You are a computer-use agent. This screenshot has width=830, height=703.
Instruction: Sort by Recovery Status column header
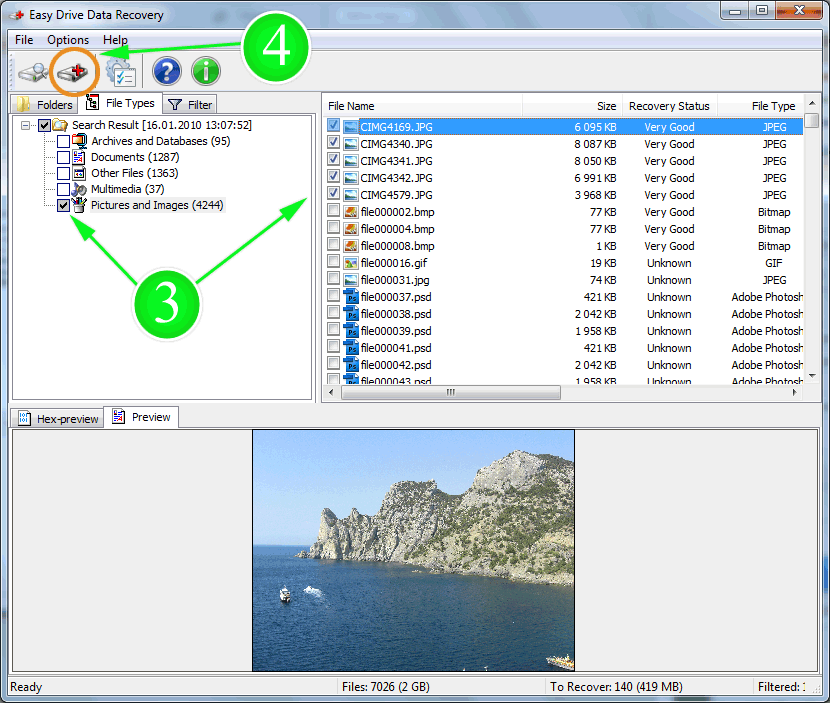668,106
